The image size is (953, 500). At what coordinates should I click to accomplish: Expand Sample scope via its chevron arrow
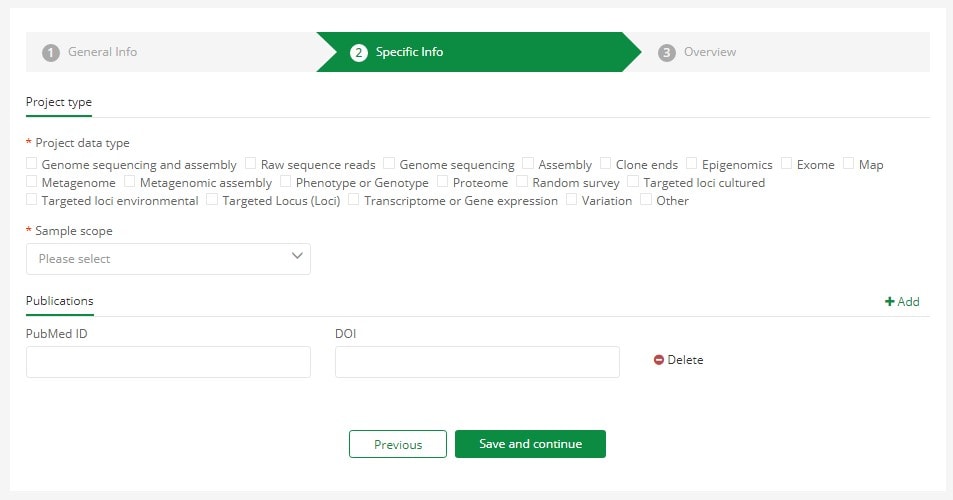coord(297,256)
